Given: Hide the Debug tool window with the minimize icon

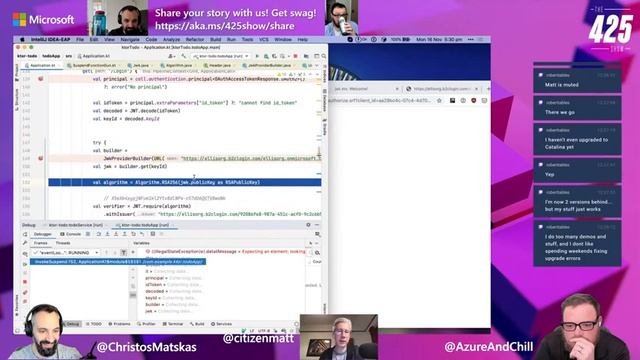Looking at the screenshot, I should pyautogui.click(x=317, y=225).
